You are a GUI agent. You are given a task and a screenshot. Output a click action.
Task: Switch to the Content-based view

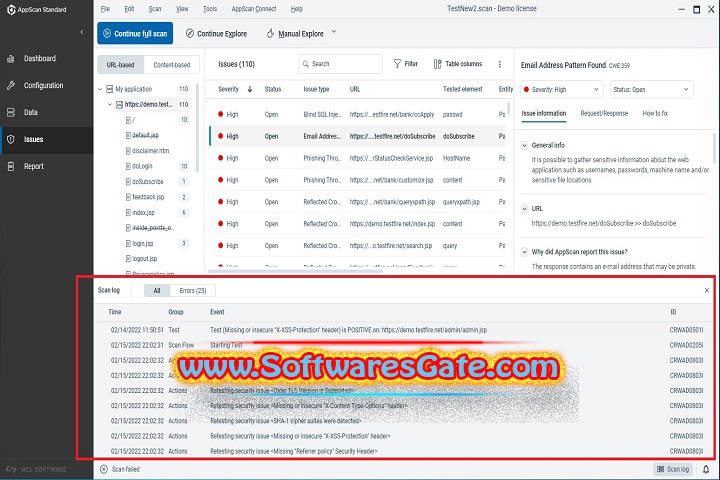(172, 65)
